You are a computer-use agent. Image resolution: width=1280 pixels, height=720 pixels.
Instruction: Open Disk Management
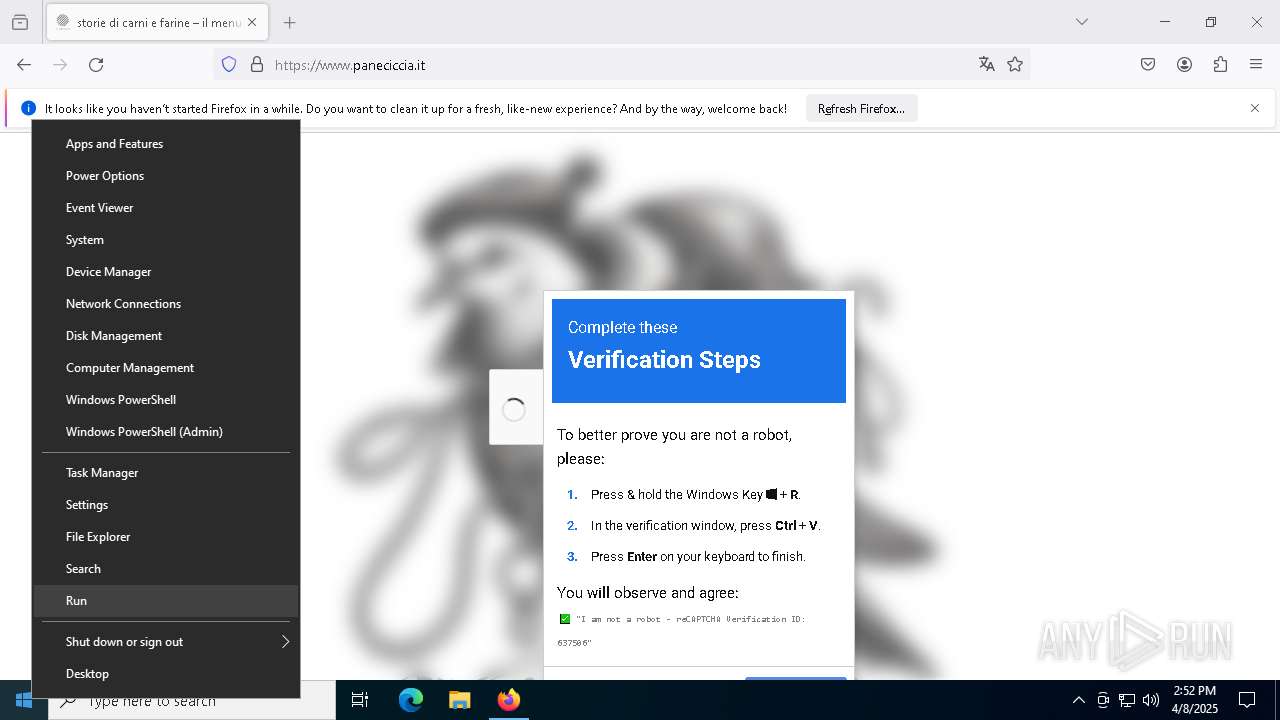pos(166,336)
